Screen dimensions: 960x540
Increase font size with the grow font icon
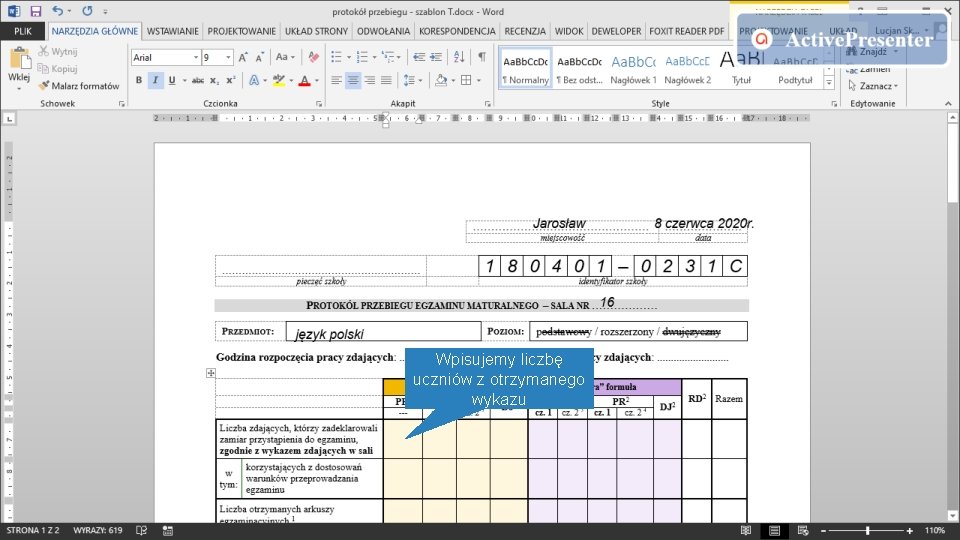coord(243,57)
